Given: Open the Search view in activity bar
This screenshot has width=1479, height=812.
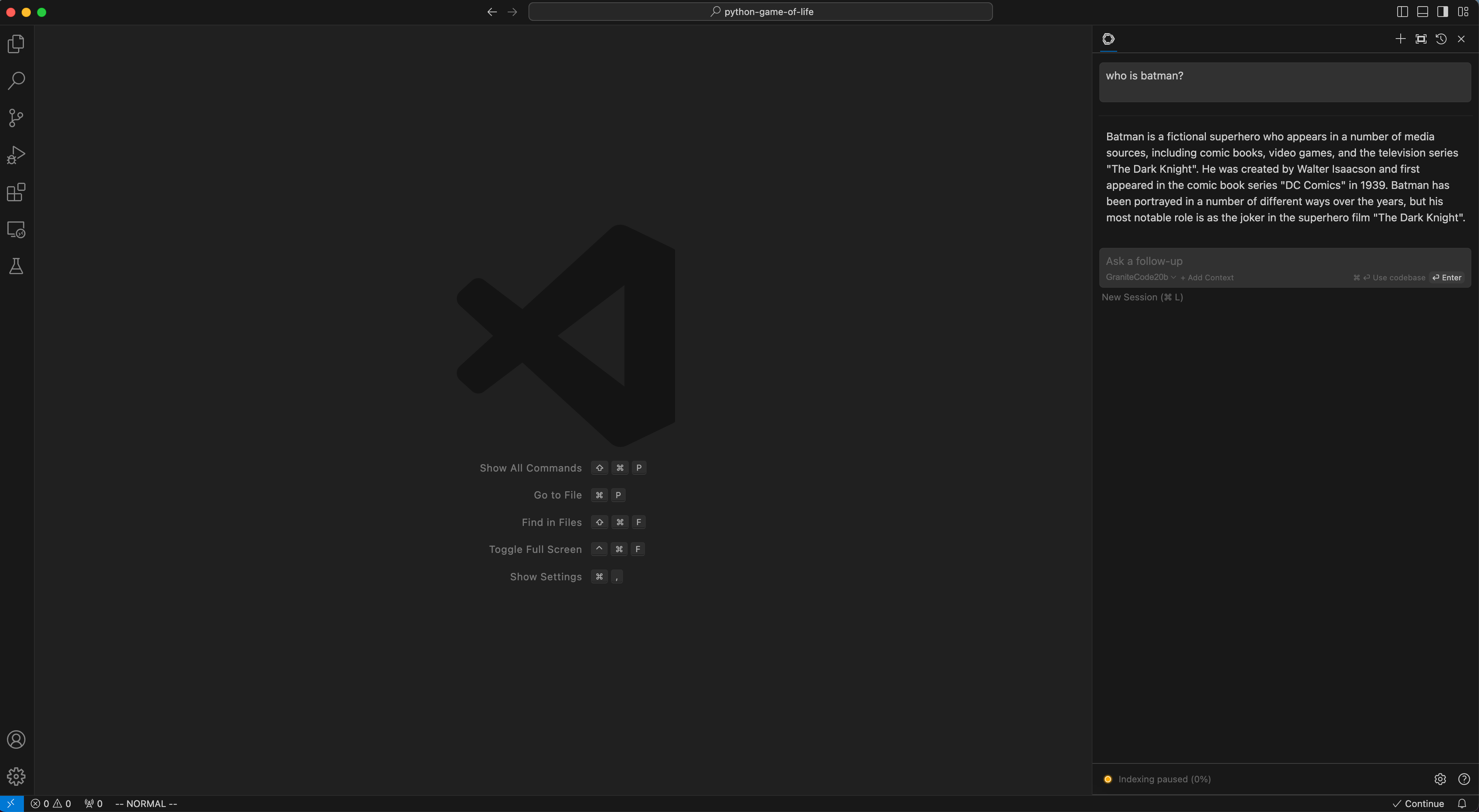Looking at the screenshot, I should point(16,81).
